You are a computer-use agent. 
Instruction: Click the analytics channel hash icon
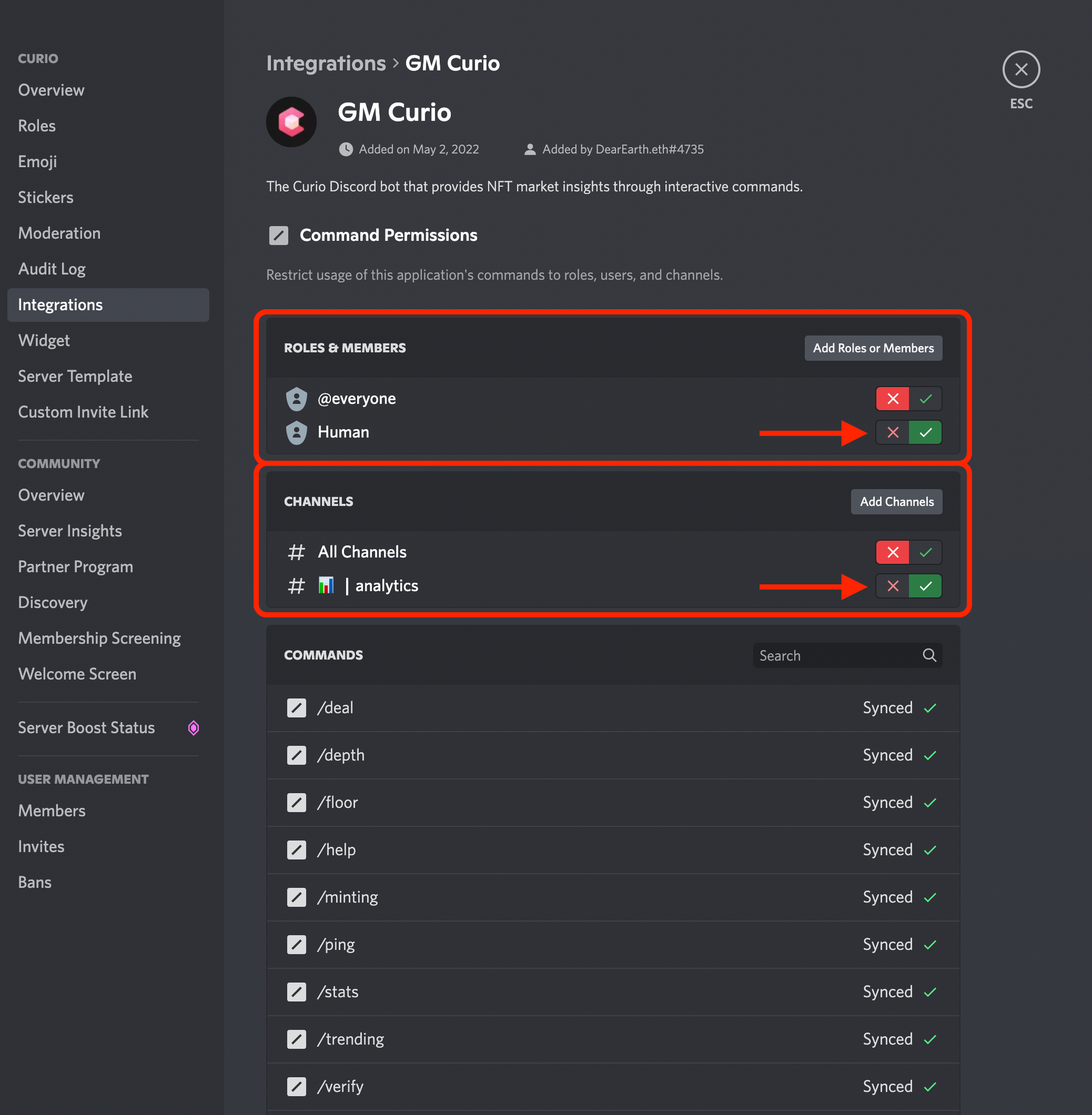296,586
